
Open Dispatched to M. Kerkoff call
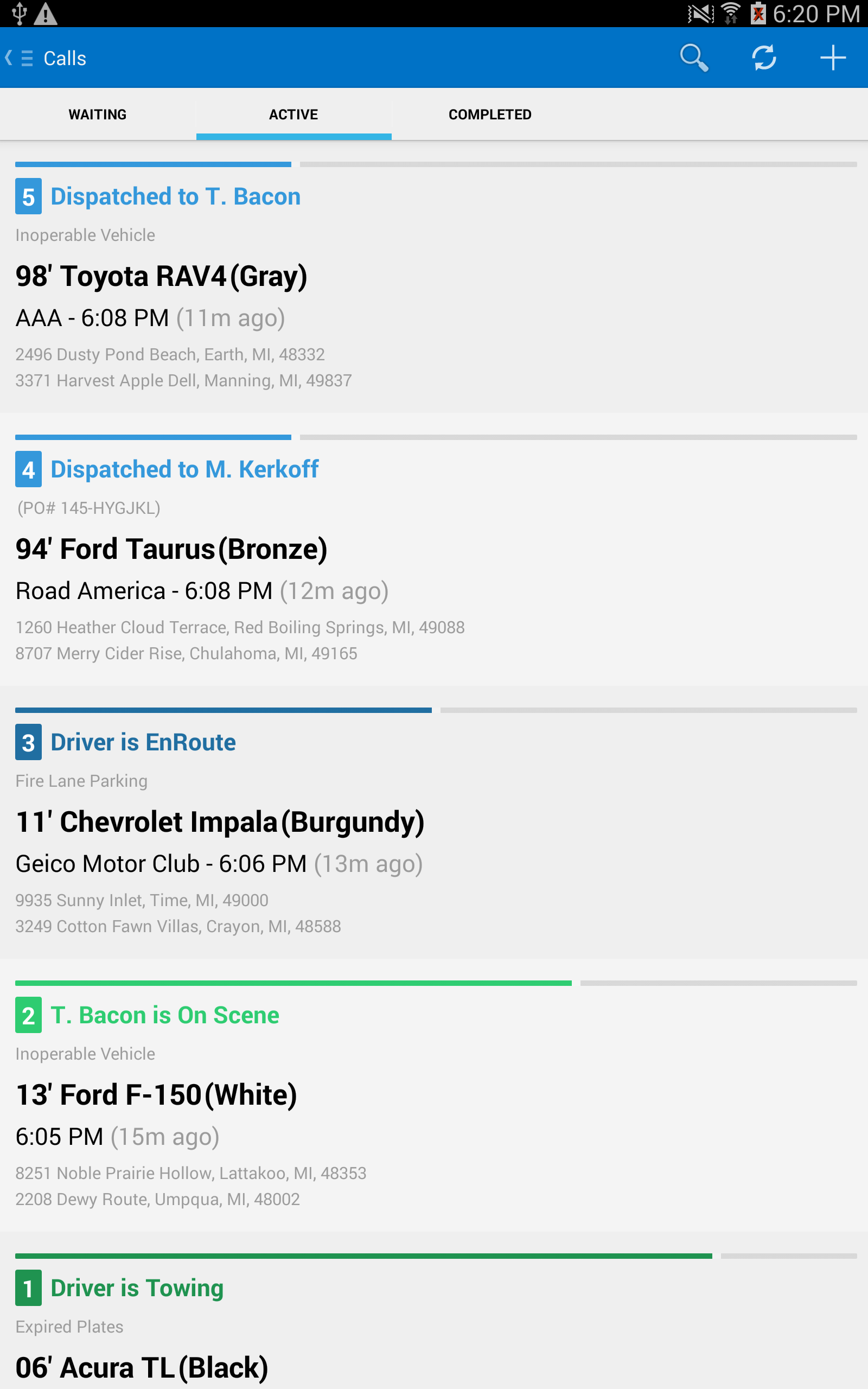(x=184, y=469)
